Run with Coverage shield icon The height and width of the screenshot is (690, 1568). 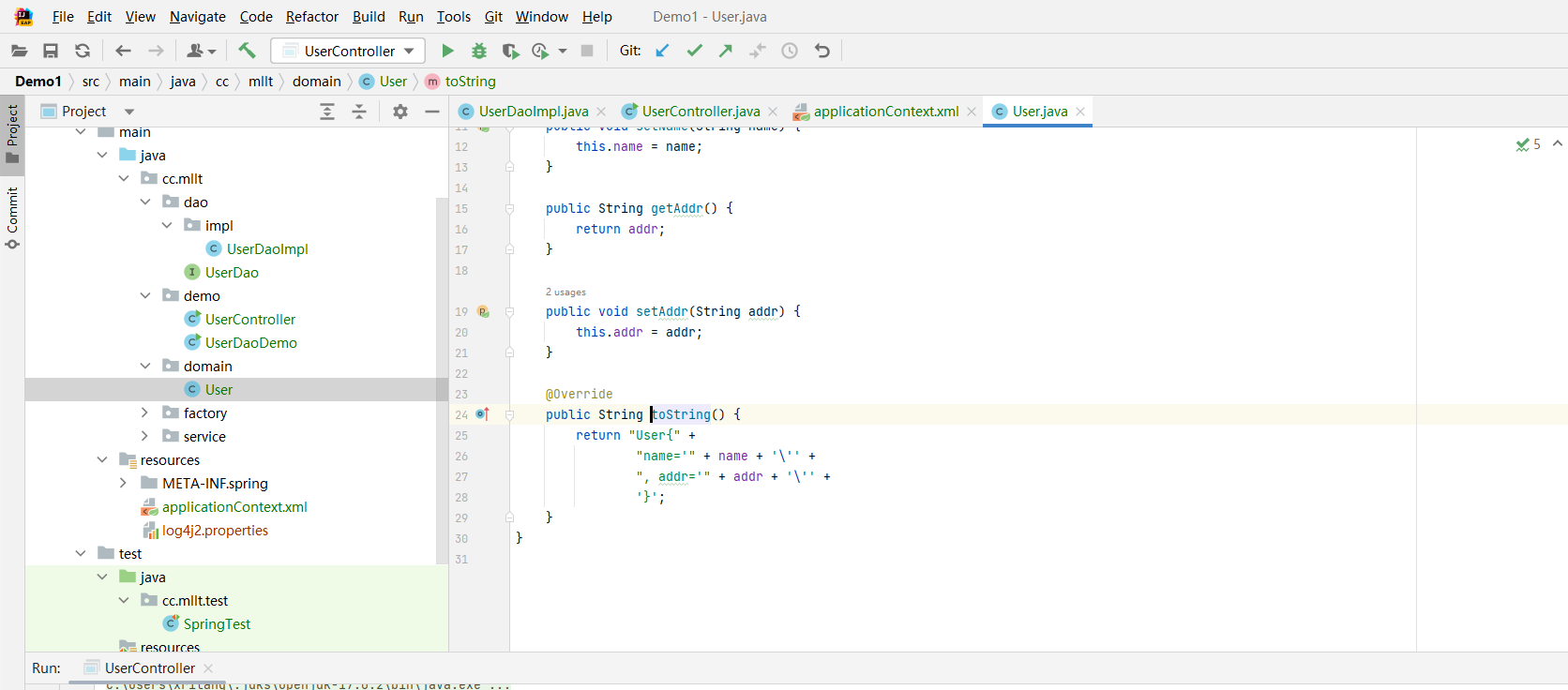[x=509, y=51]
